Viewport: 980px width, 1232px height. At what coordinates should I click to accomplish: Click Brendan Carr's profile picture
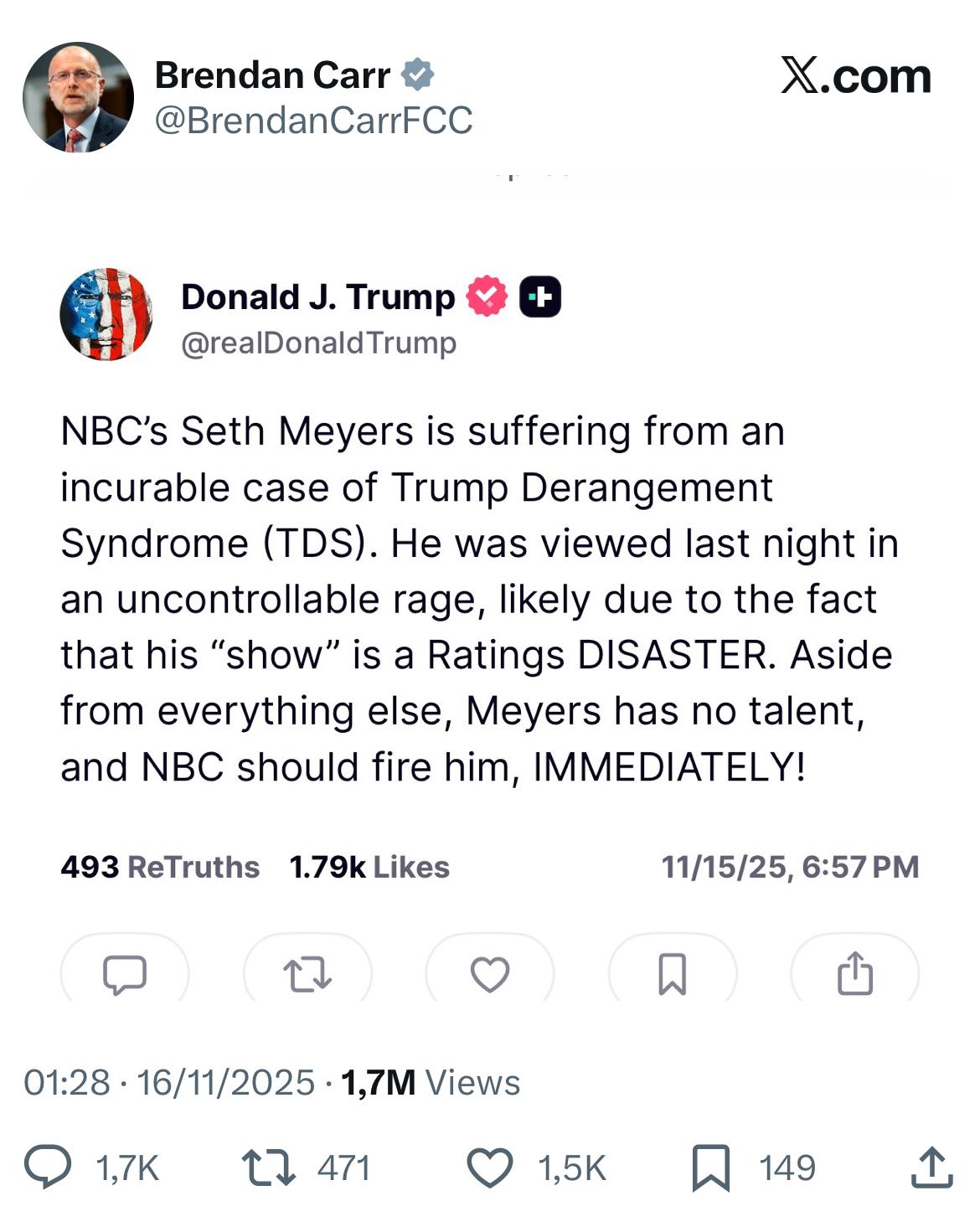click(78, 97)
